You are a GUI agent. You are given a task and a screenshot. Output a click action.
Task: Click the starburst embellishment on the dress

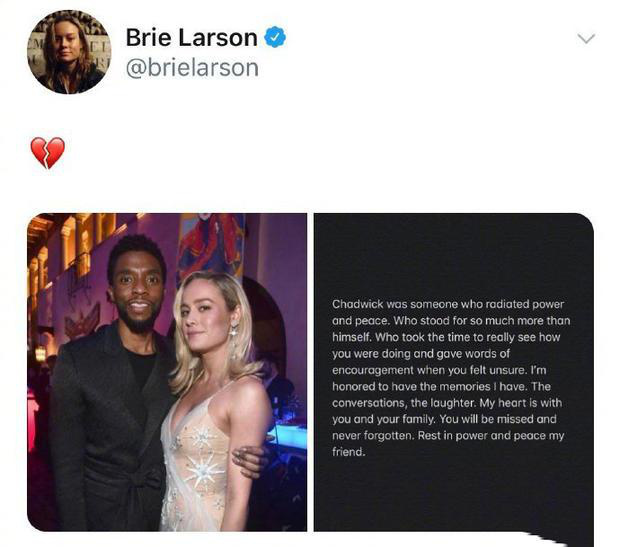pyautogui.click(x=204, y=470)
